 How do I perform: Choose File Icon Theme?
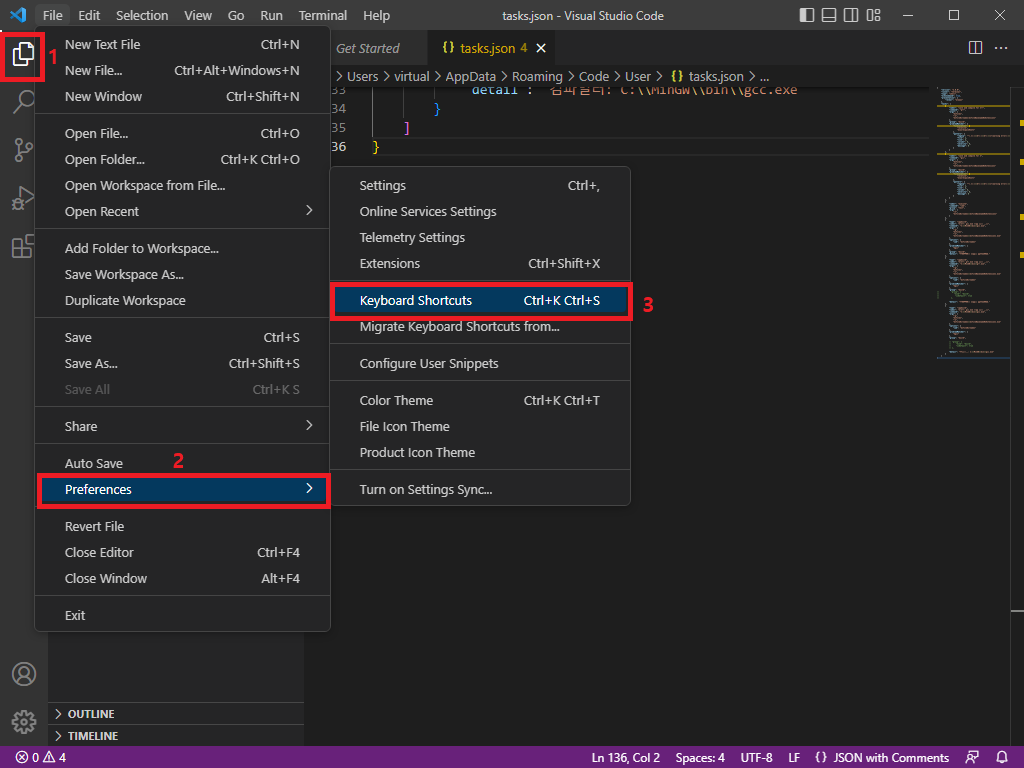pos(480,426)
